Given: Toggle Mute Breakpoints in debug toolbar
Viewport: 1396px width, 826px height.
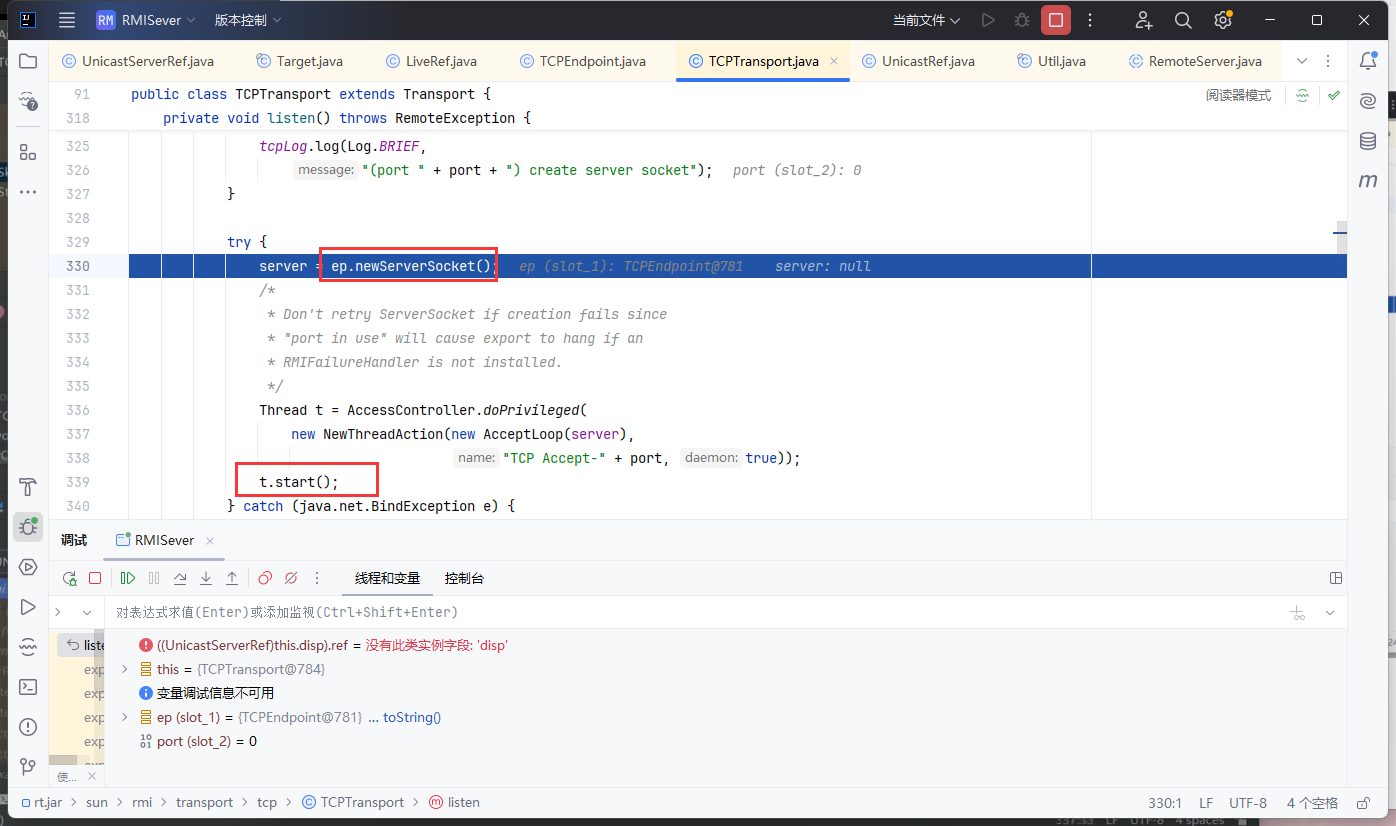Looking at the screenshot, I should [x=291, y=578].
